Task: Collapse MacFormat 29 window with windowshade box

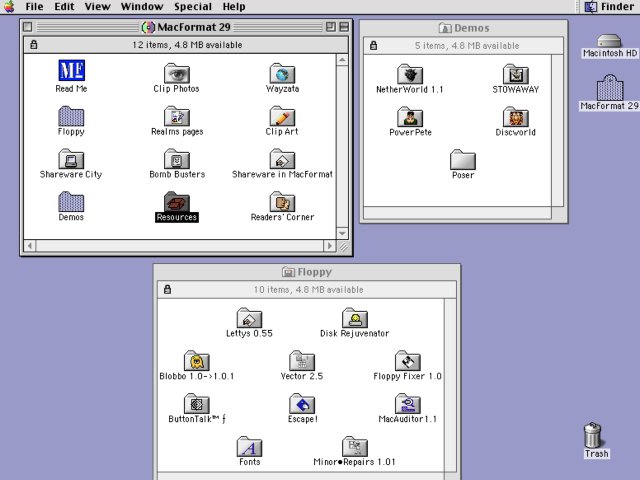Action: pyautogui.click(x=344, y=27)
